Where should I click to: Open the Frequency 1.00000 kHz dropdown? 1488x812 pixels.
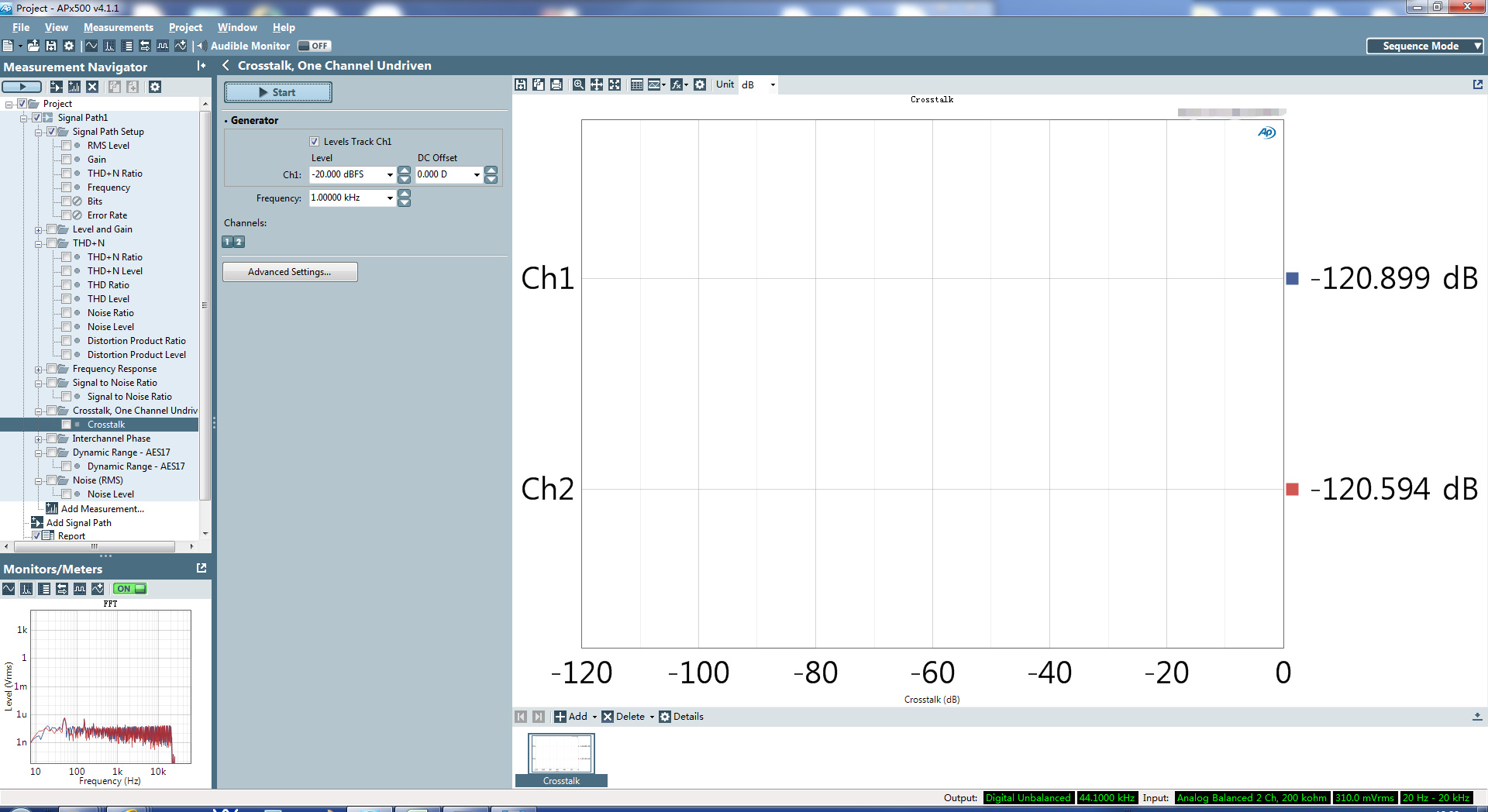point(390,198)
